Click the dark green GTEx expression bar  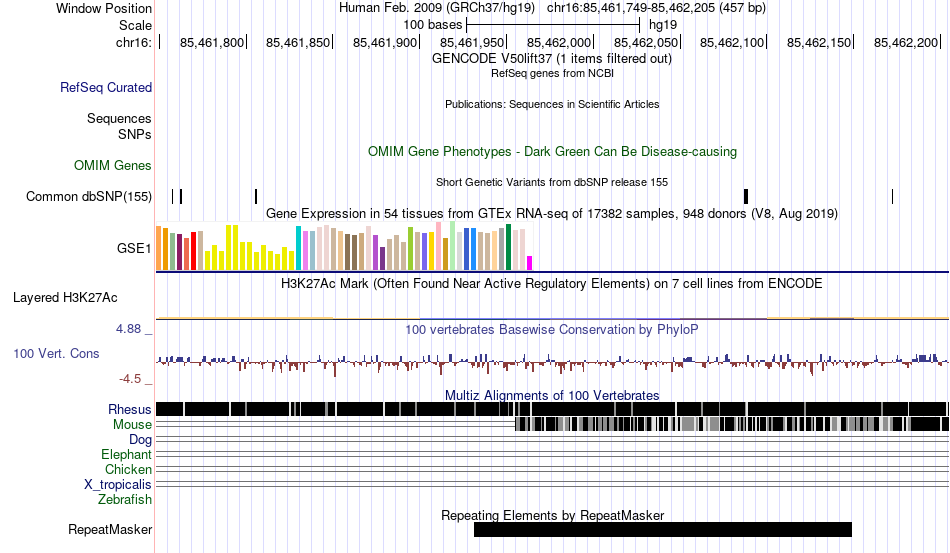509,247
